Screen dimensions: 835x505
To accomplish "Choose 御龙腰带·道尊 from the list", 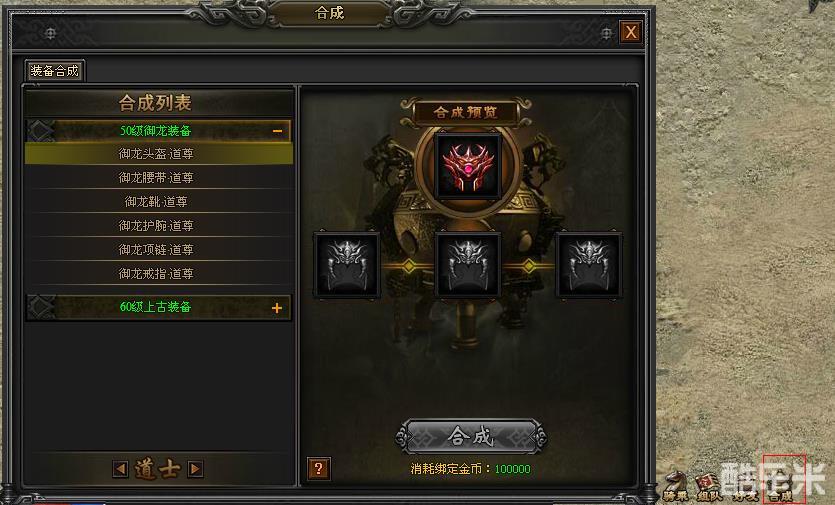I will tap(158, 178).
